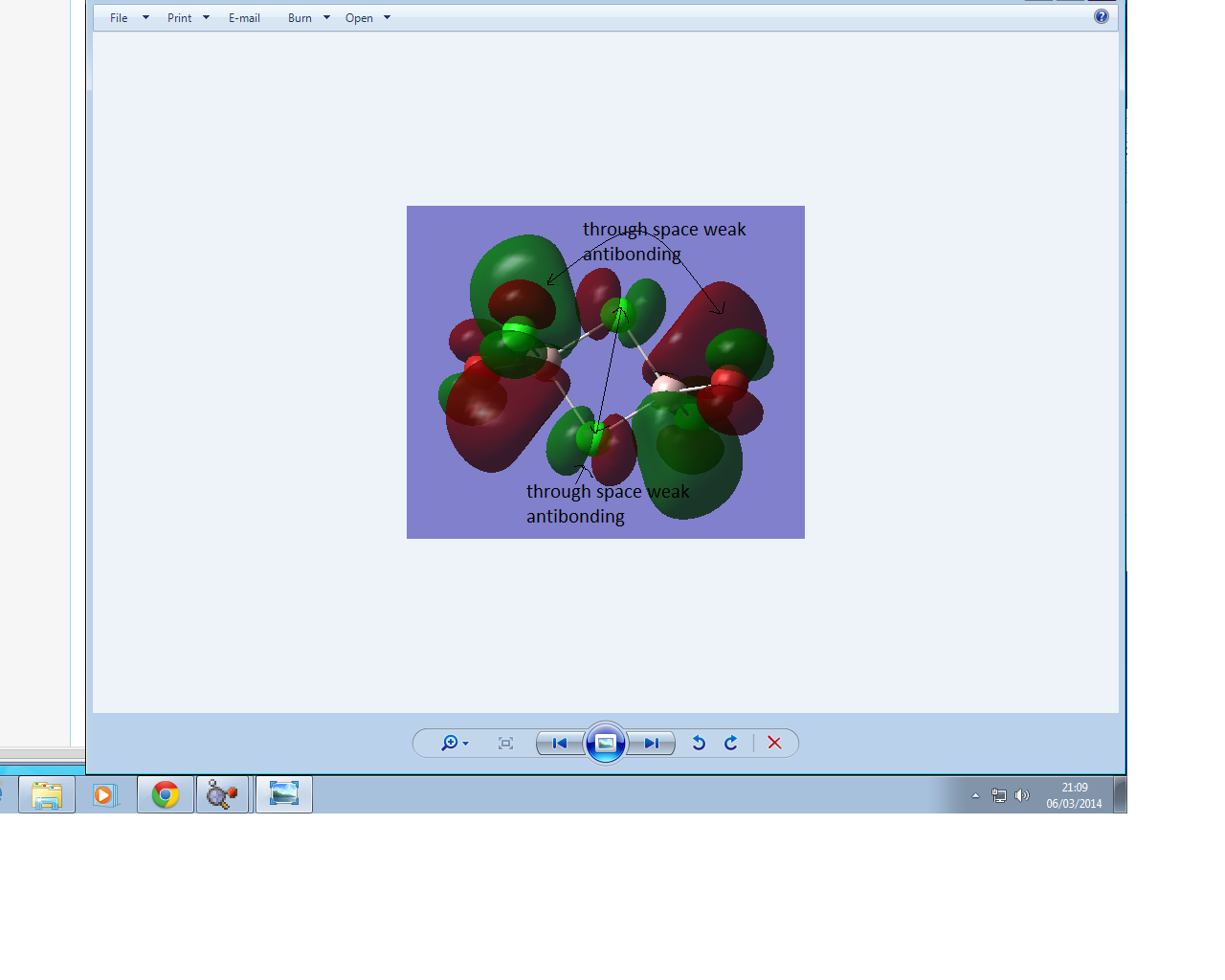Expand the Print dropdown arrow
The height and width of the screenshot is (980, 1225).
[206, 17]
